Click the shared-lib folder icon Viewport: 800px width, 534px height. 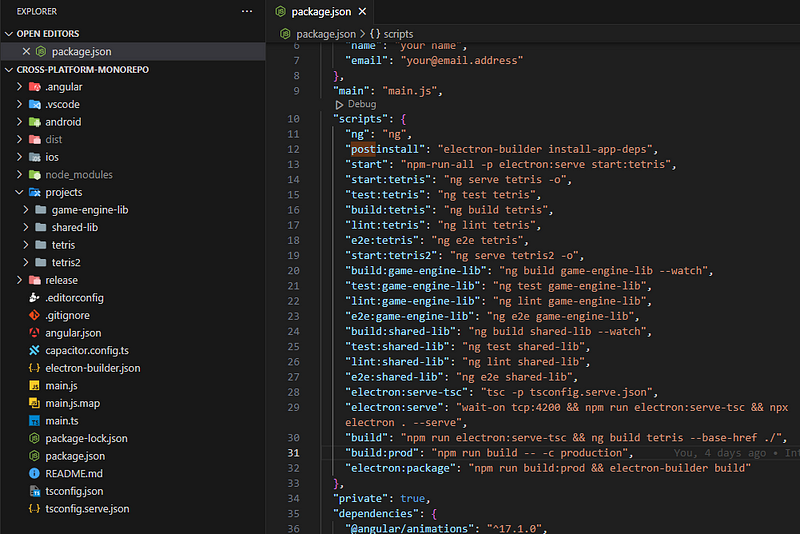41,227
